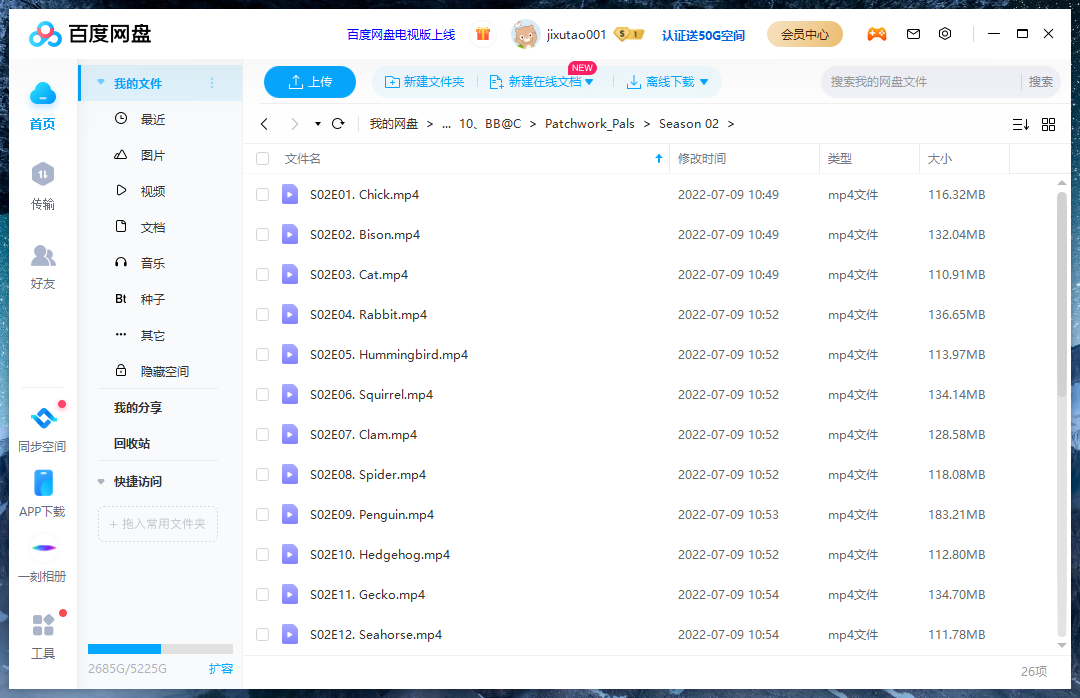Open the navigation history dropdown arrow
1080x698 pixels.
(318, 124)
